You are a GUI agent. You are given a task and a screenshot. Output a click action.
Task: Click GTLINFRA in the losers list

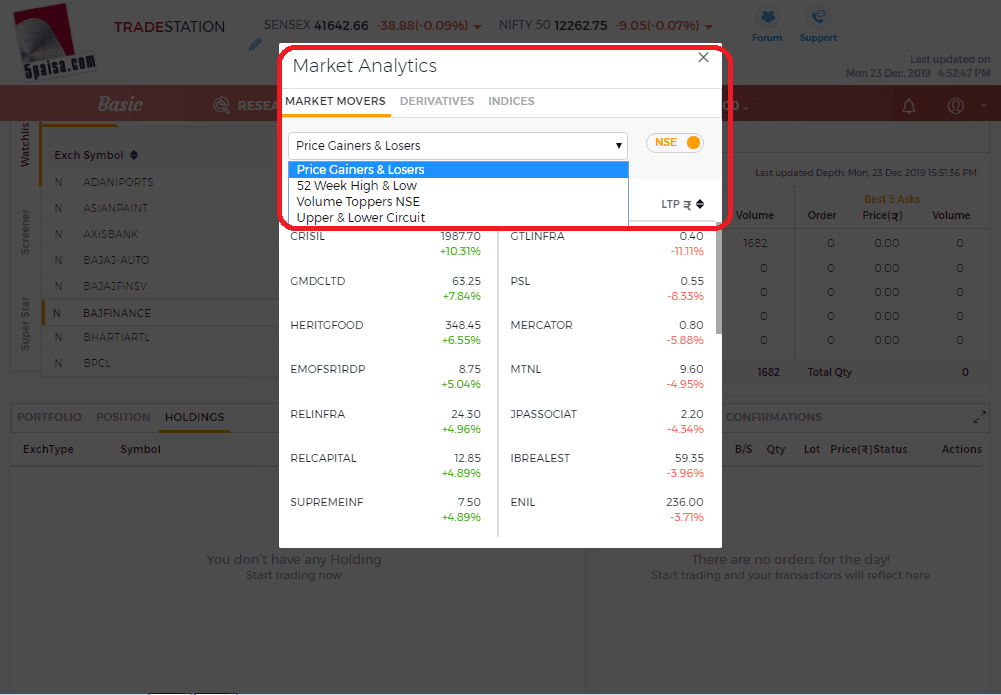point(538,236)
